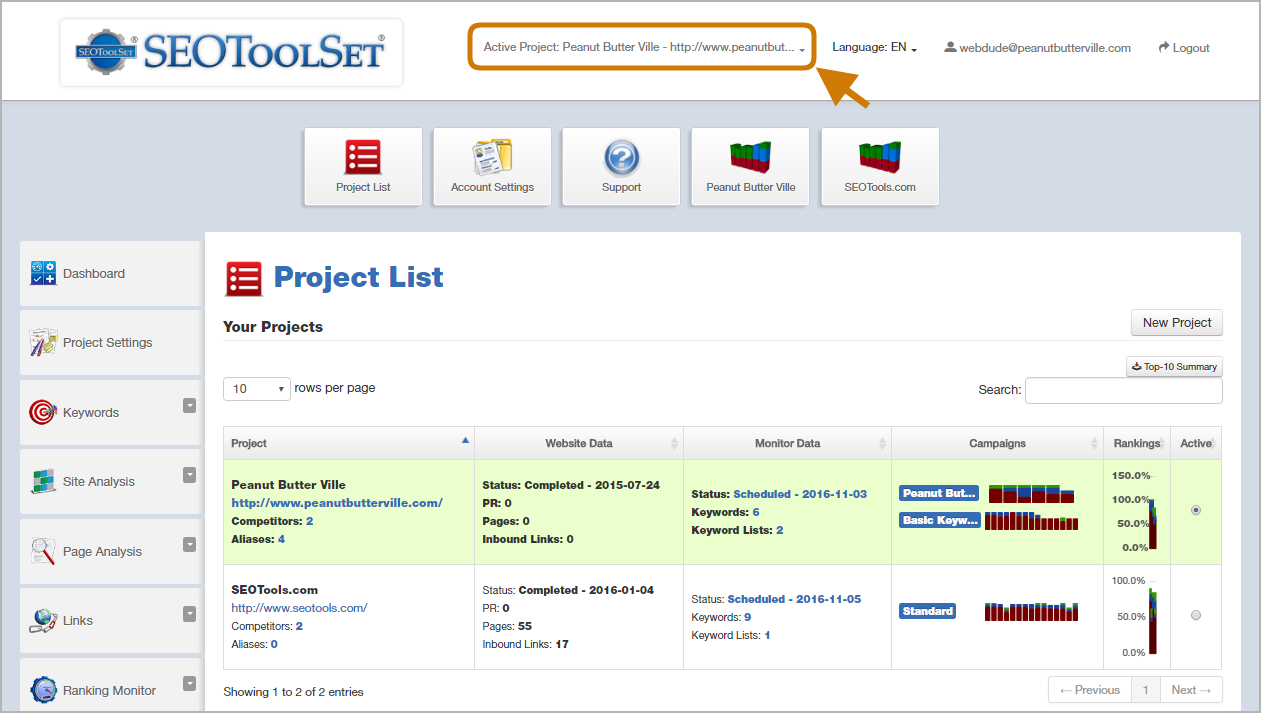This screenshot has height=713, width=1261.
Task: Open the SEOTools.com project tile
Action: [x=880, y=166]
